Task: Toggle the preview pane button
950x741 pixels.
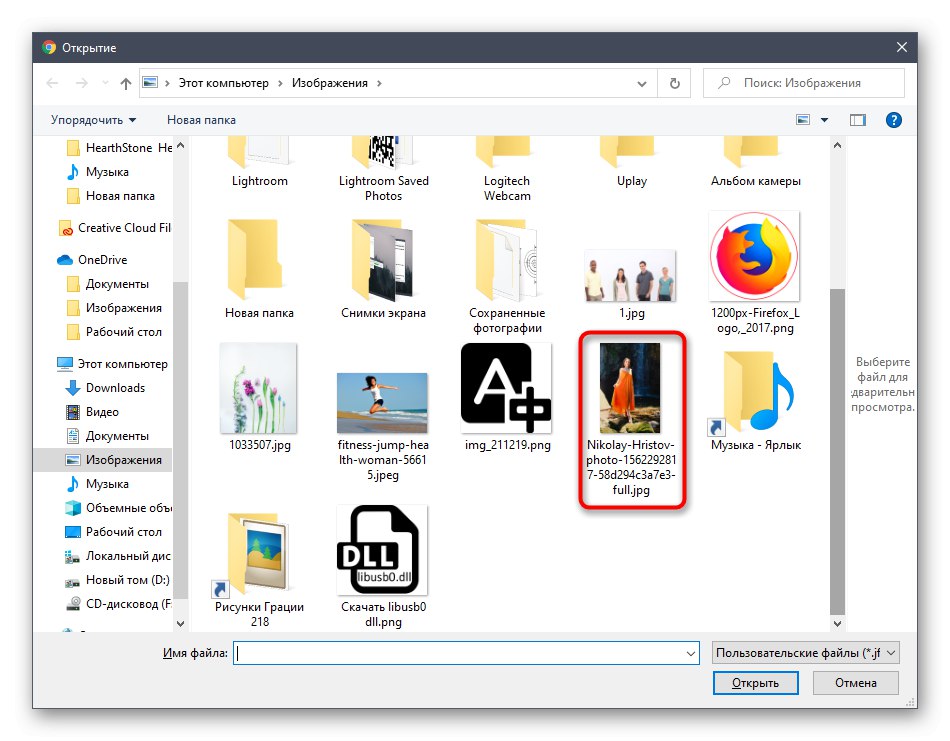Action: coord(858,120)
